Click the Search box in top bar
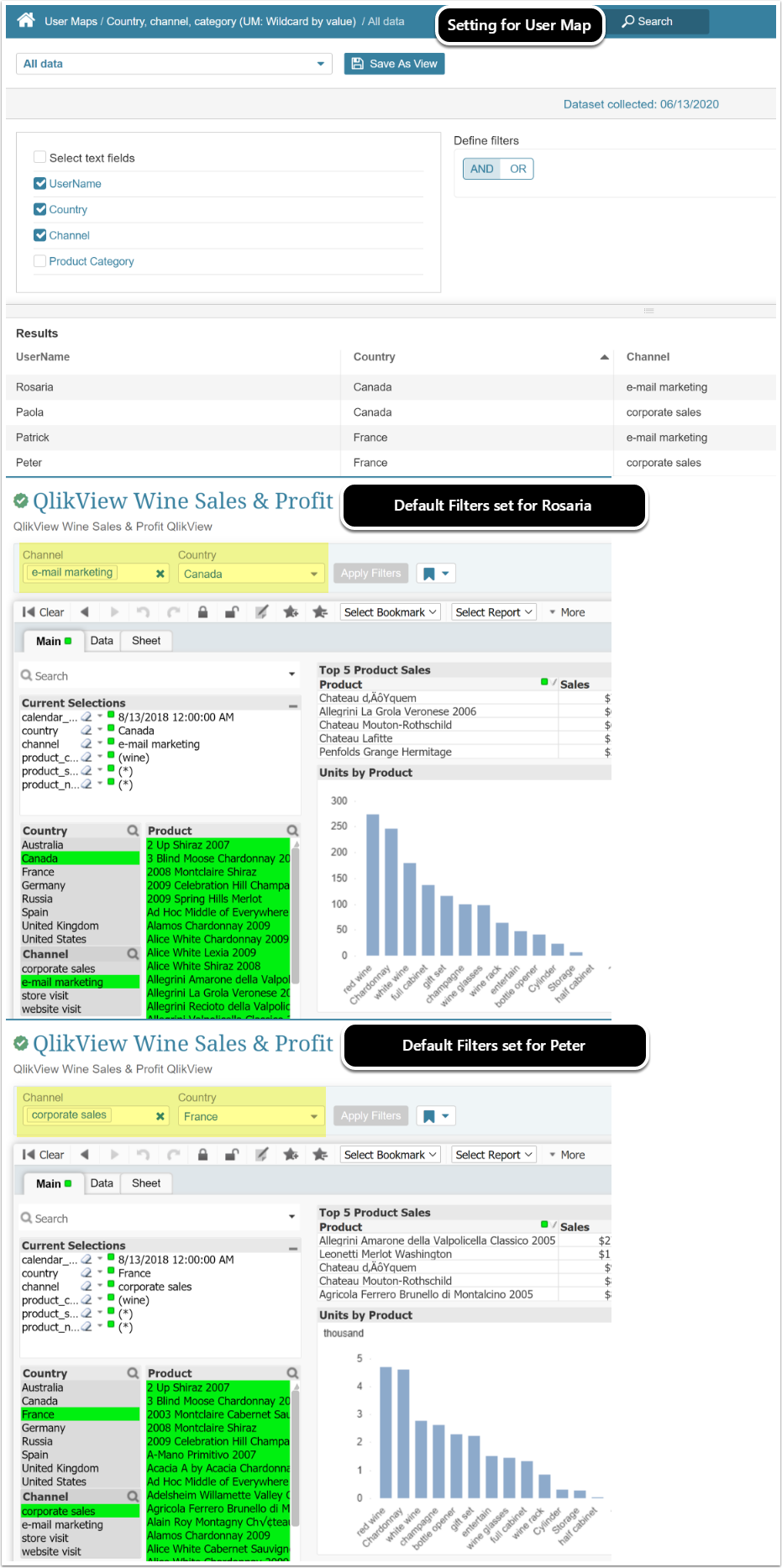This screenshot has height=1568, width=782. point(658,22)
